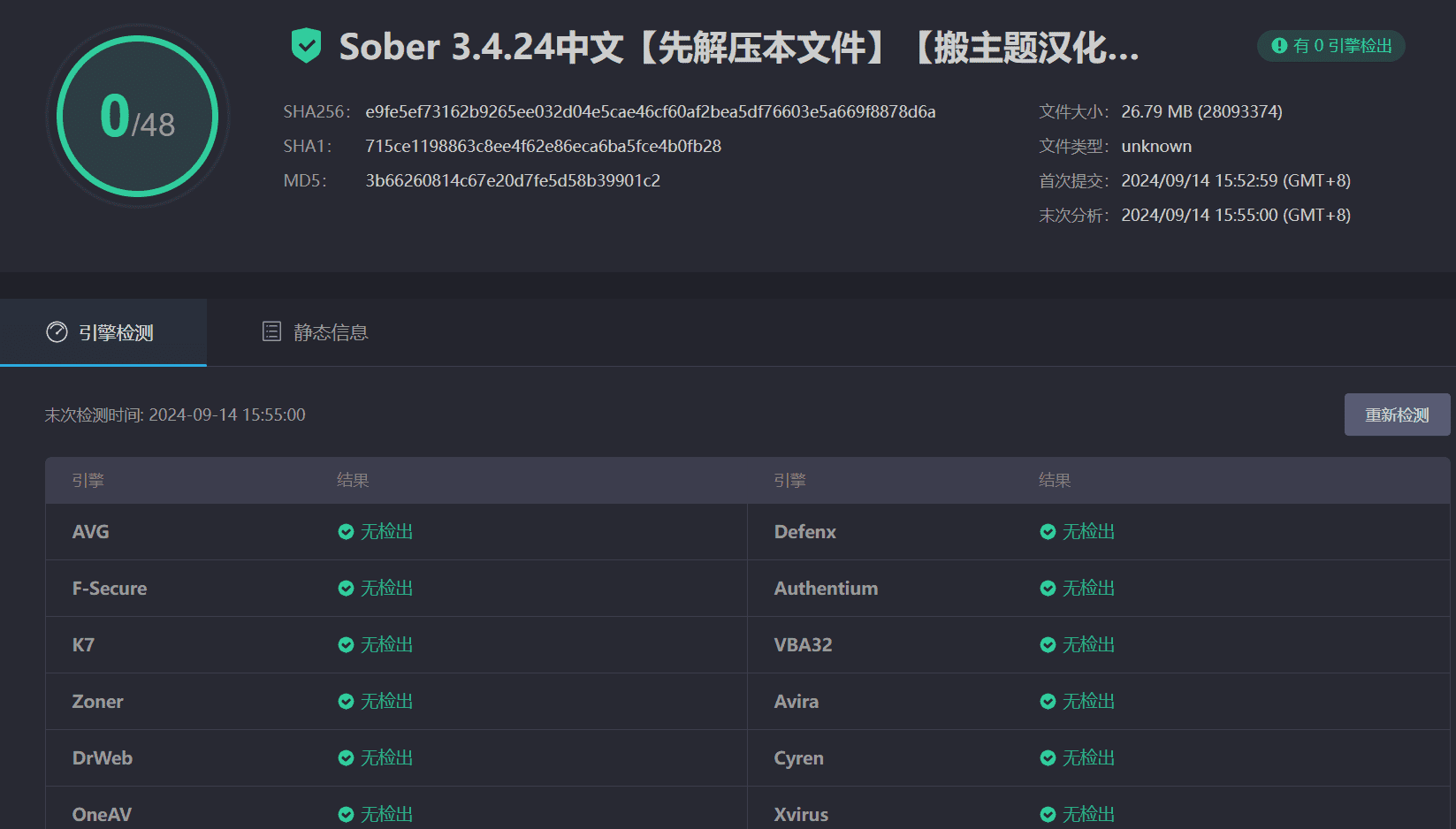Click the green check icon in the F-Secure row
This screenshot has width=1456, height=829.
[x=346, y=589]
